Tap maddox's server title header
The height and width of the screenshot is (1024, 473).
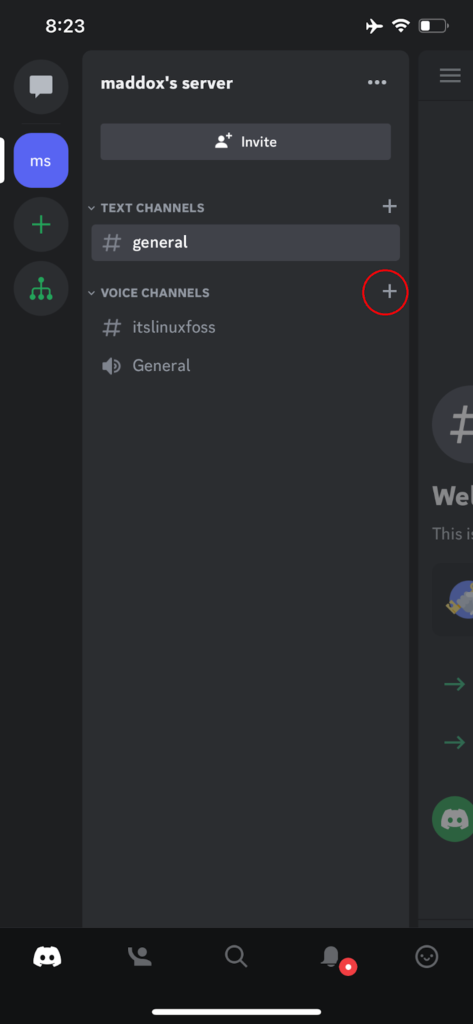pyautogui.click(x=167, y=83)
